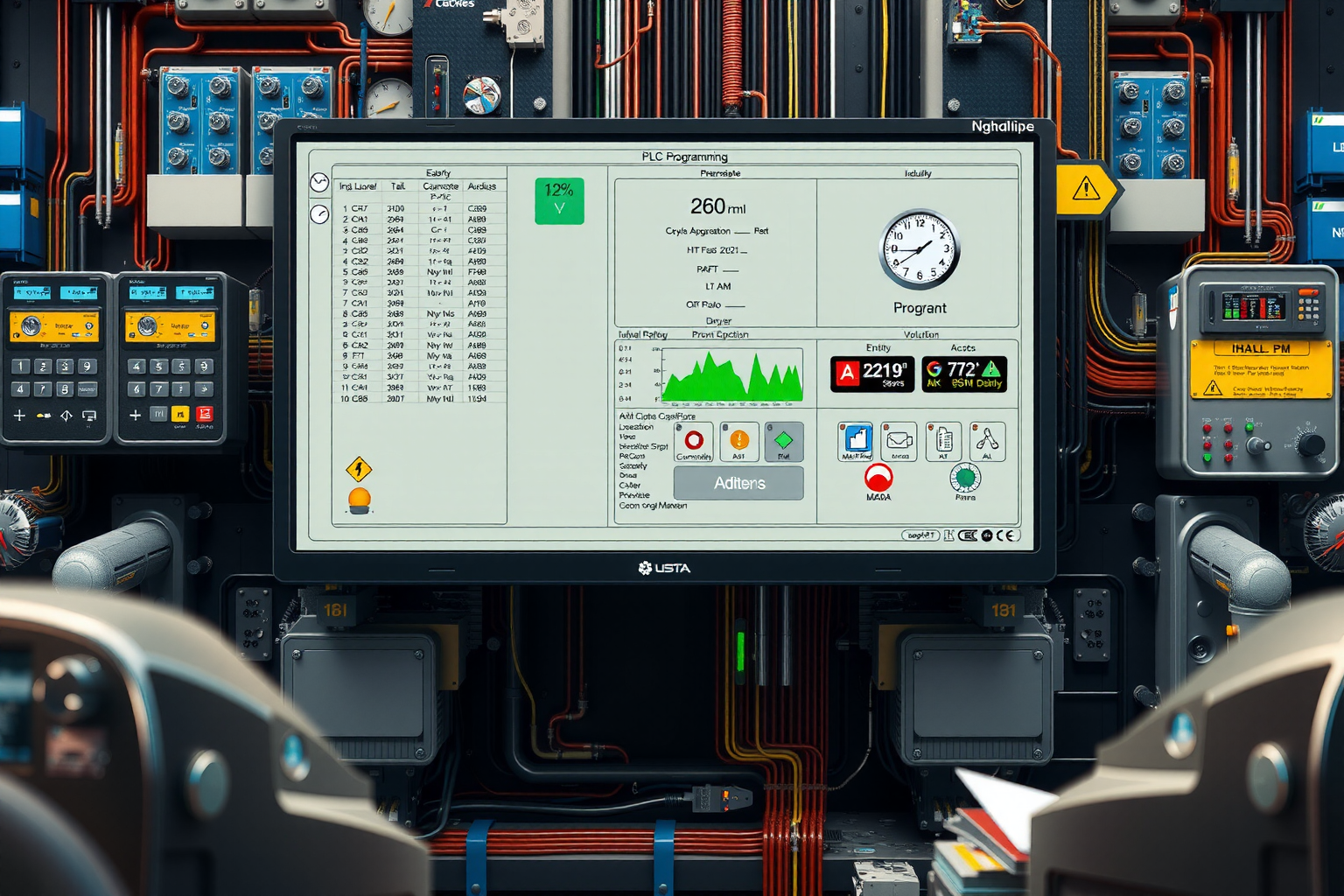Select the table row labeled F7T

[419, 356]
